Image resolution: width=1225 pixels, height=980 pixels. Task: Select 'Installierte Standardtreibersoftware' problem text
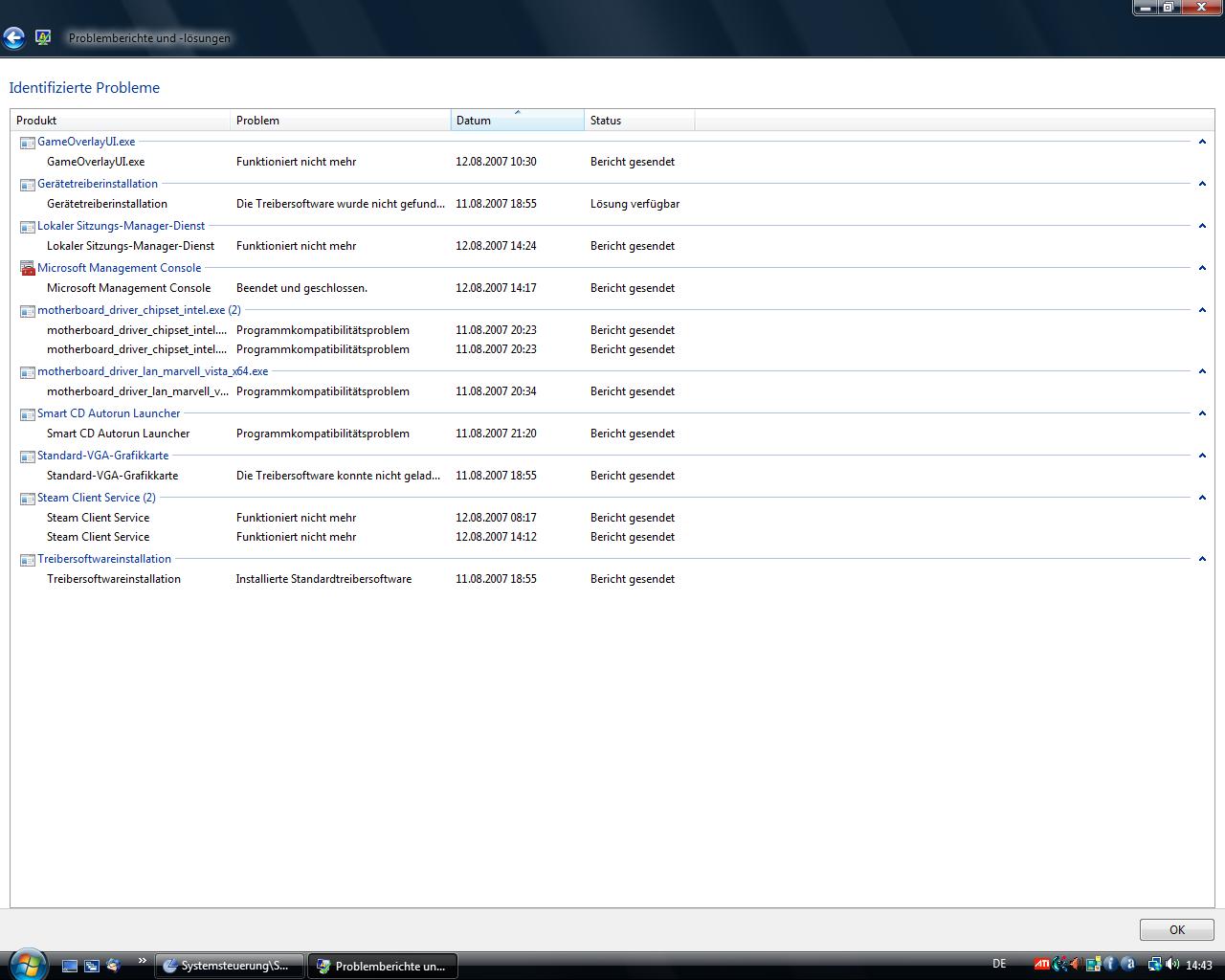323,579
